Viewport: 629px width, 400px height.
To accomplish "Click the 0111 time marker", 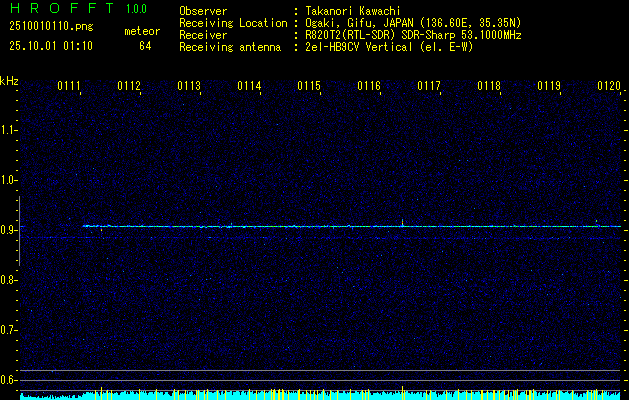I will (69, 87).
